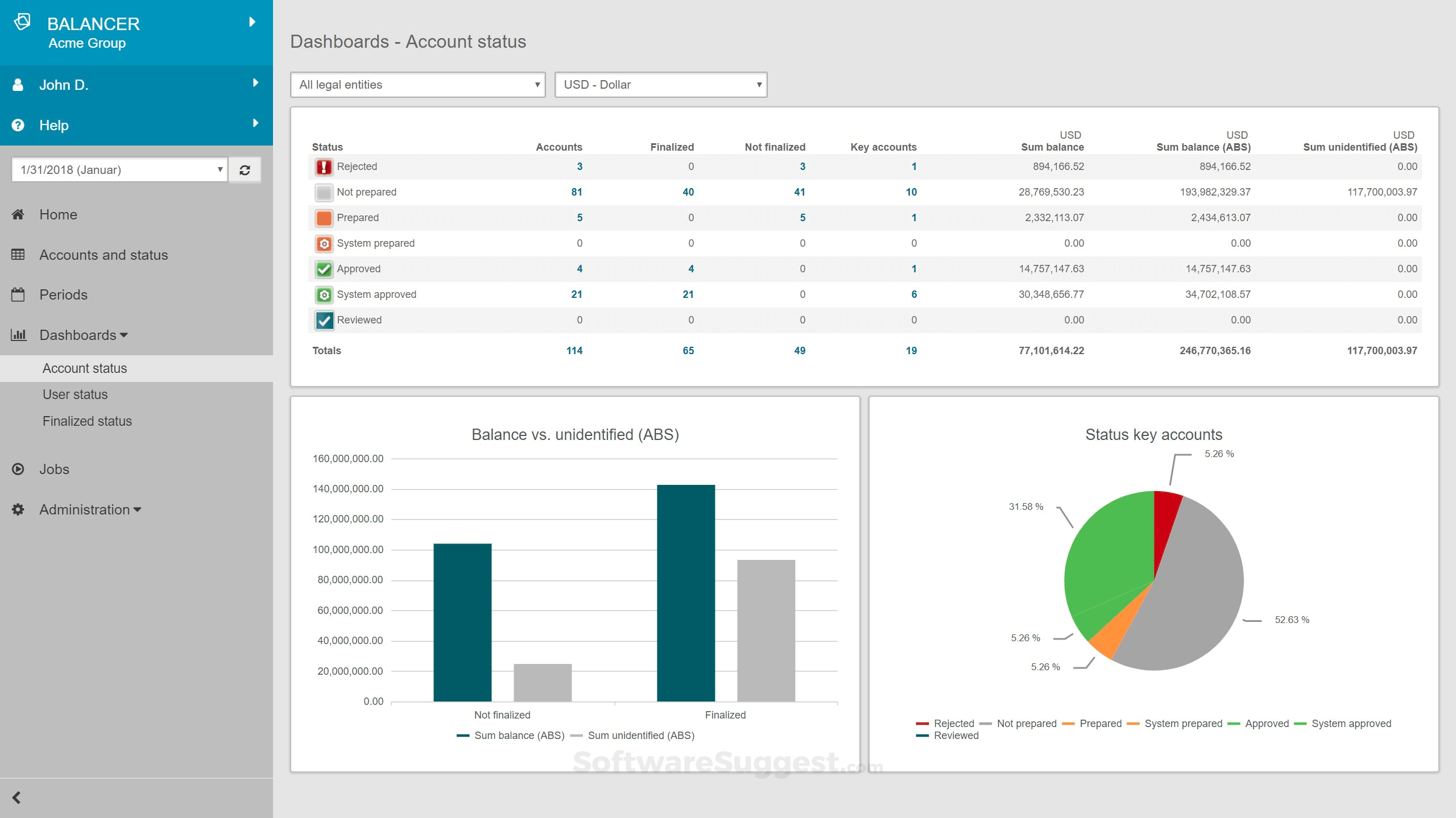Open the 1/31/2018 period selector
1456x818 pixels.
119,169
